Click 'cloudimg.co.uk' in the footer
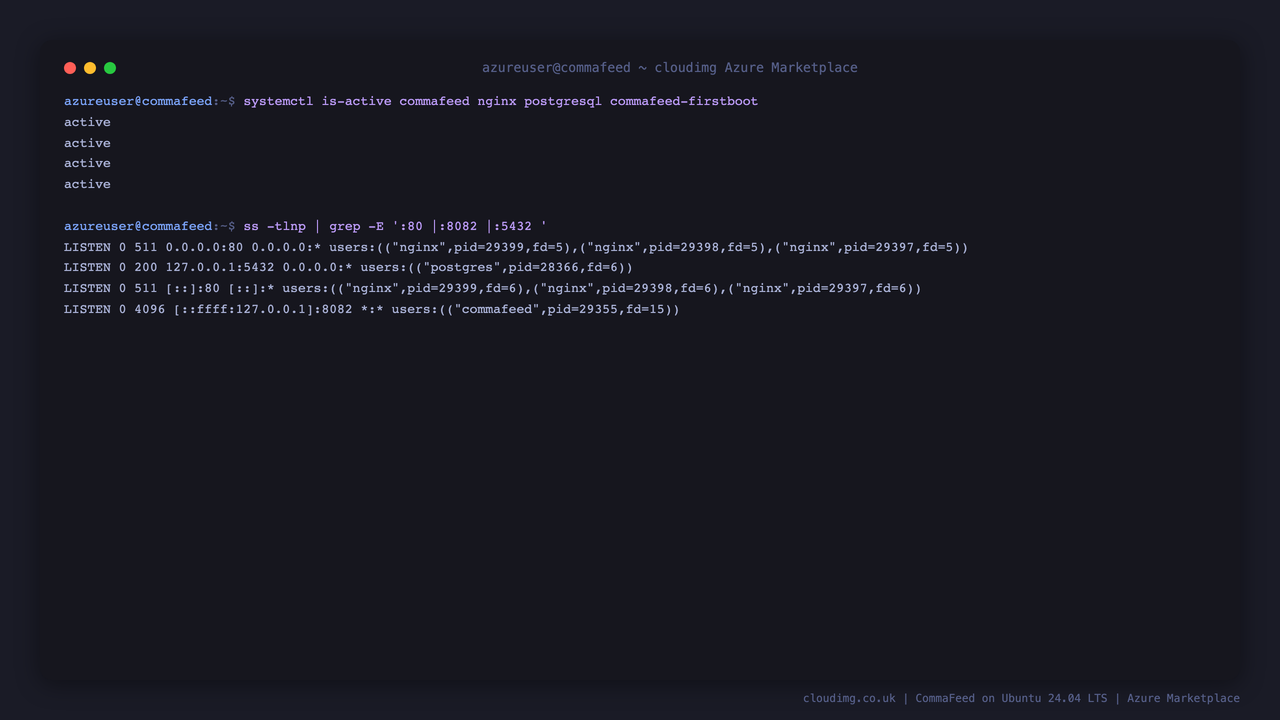The image size is (1280, 720). click(849, 698)
